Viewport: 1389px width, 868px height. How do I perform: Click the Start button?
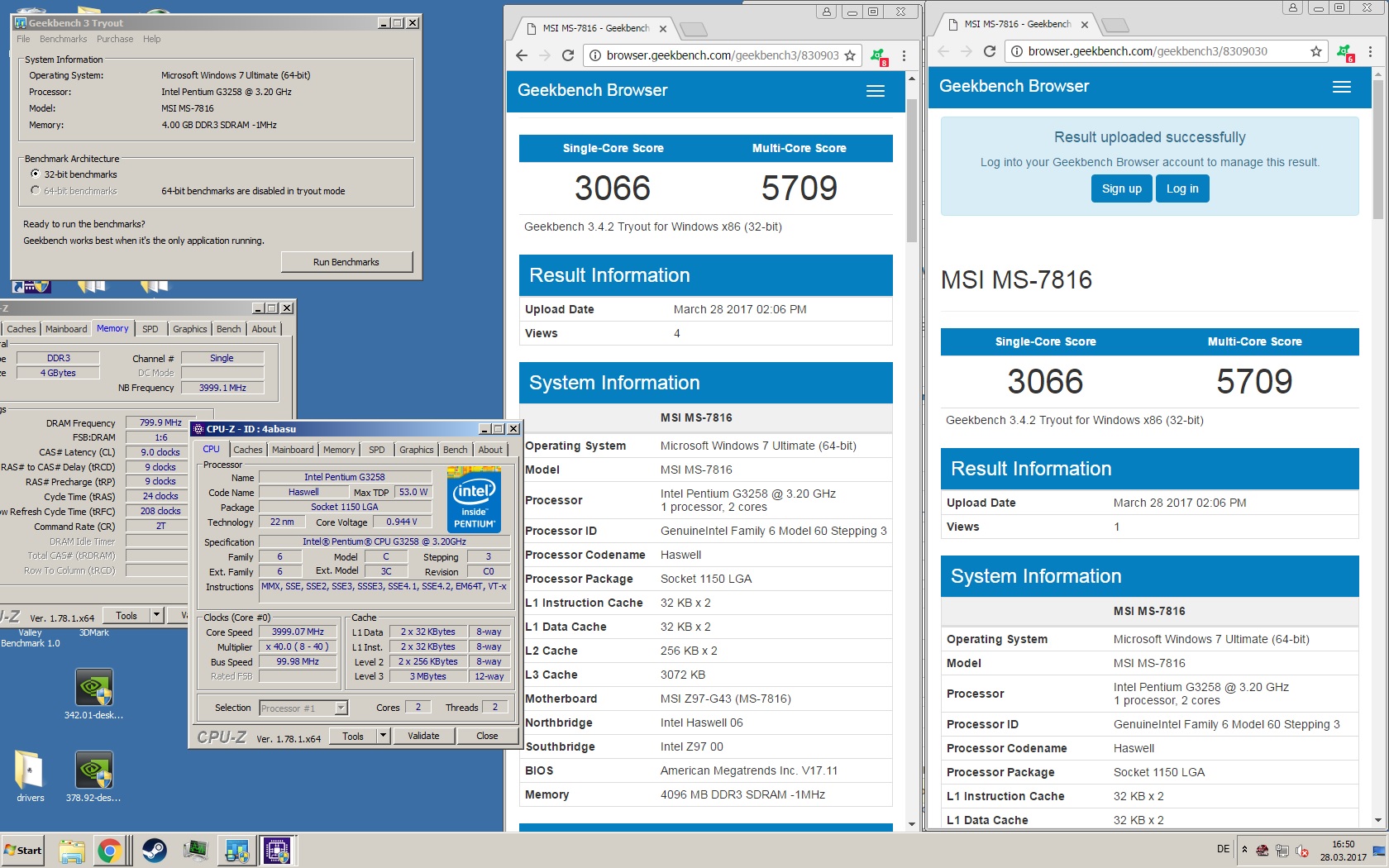23,851
